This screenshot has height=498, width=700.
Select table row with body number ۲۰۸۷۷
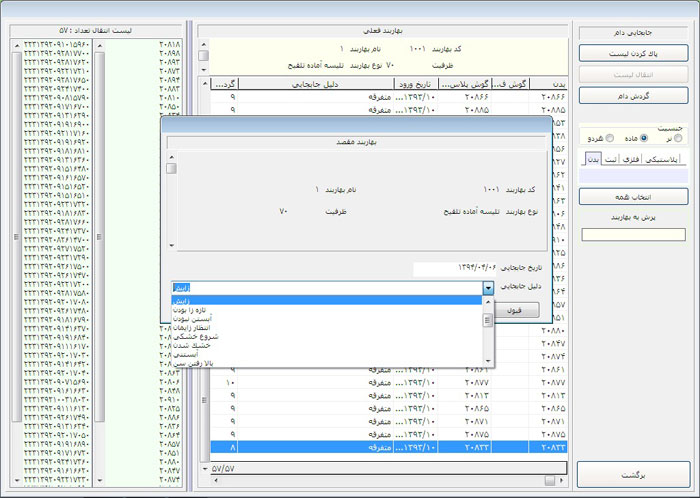389,383
